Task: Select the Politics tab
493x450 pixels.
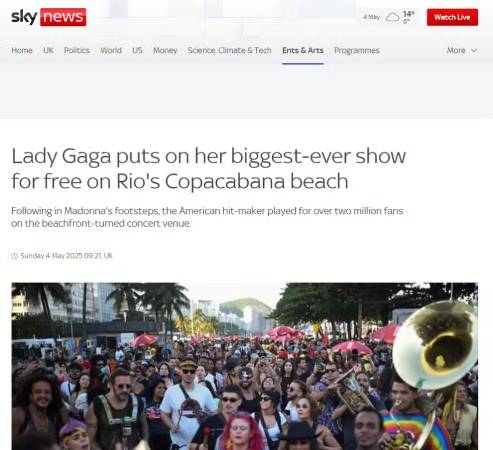Action: click(77, 50)
